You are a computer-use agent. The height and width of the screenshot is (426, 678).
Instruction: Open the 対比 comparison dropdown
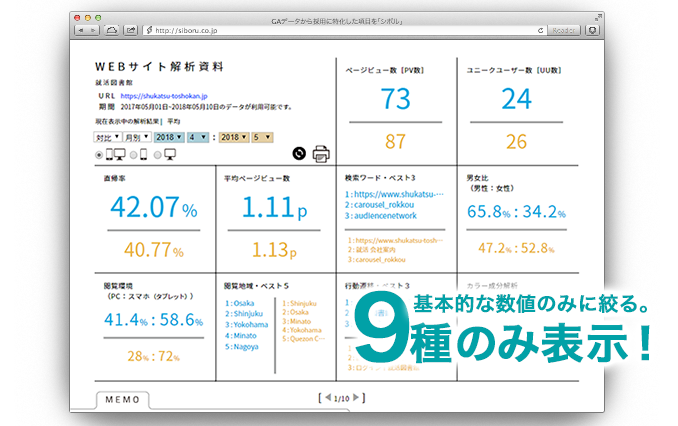[x=106, y=137]
